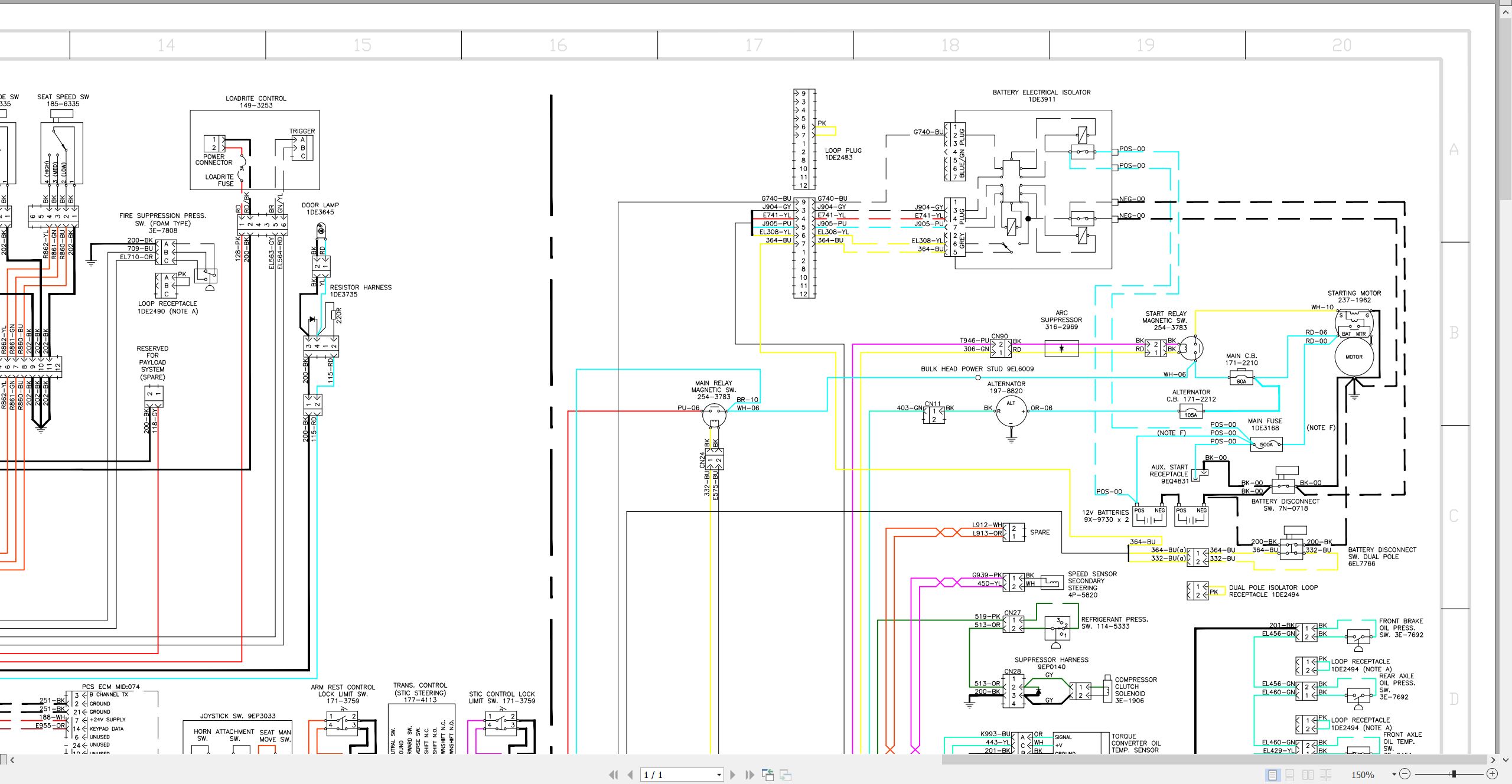The image size is (1512, 784).
Task: Click the DUAL POLE ISOLATOR LOOP RECEPTACLE label
Action: pyautogui.click(x=1273, y=591)
